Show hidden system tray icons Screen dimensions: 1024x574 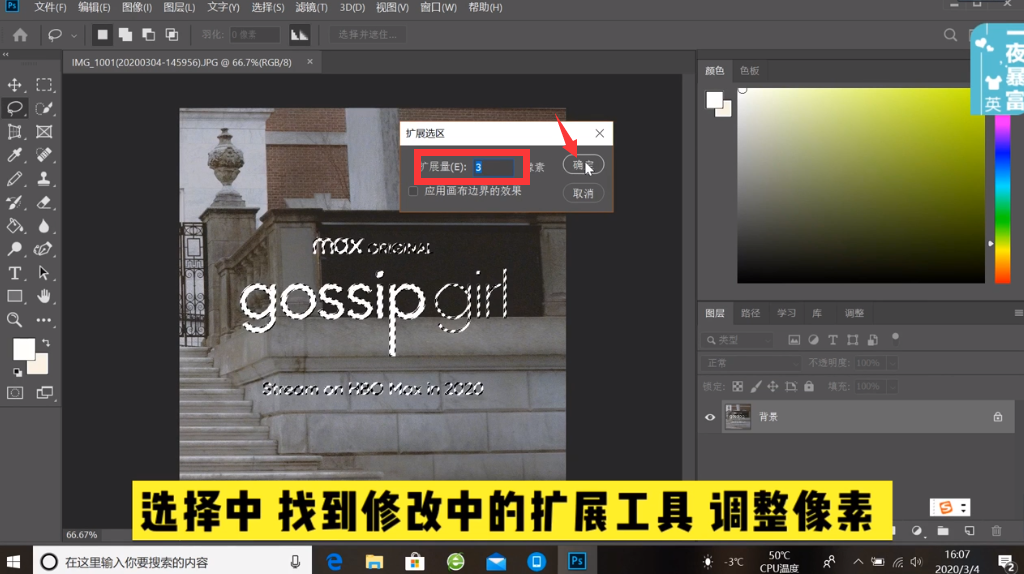pos(858,562)
